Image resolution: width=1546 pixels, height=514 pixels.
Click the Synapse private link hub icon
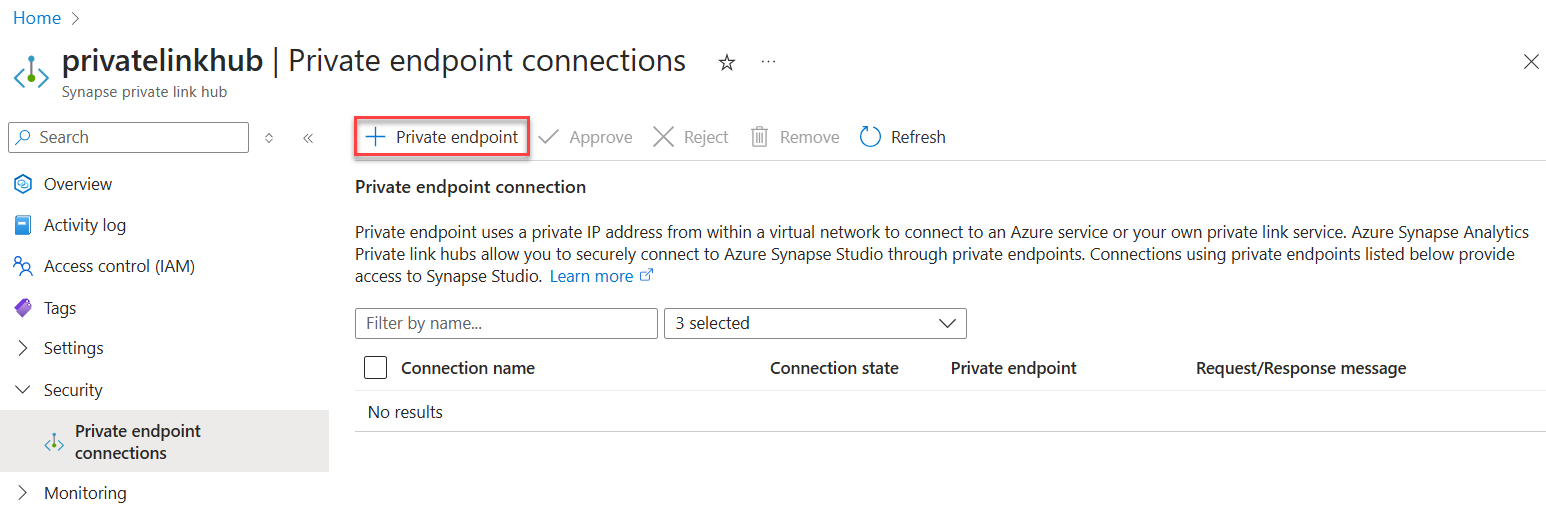pyautogui.click(x=31, y=73)
